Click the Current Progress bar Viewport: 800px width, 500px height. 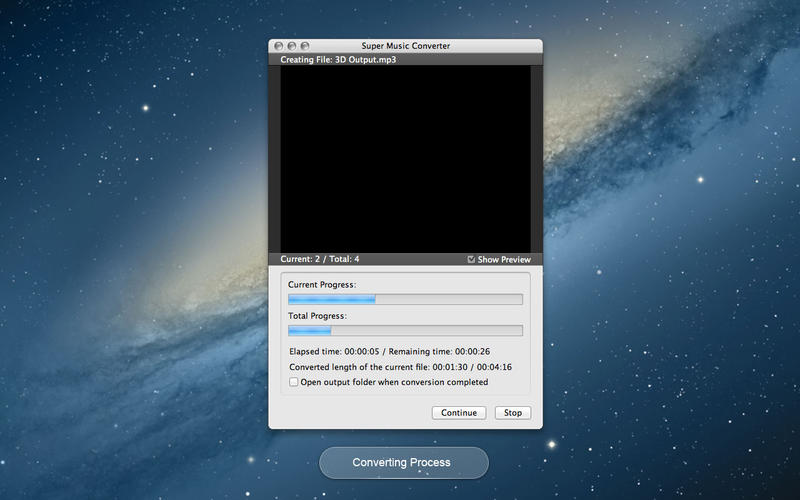405,299
